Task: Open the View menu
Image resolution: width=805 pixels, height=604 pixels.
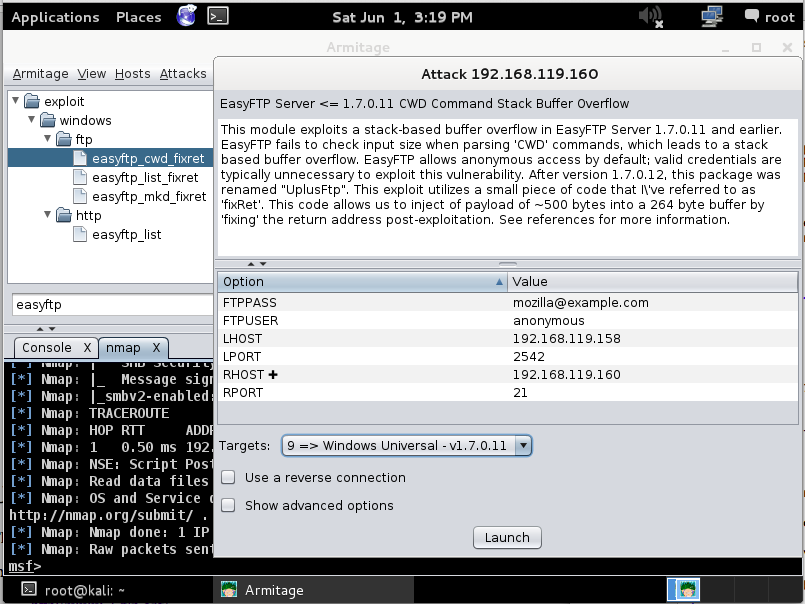Action: pos(92,74)
